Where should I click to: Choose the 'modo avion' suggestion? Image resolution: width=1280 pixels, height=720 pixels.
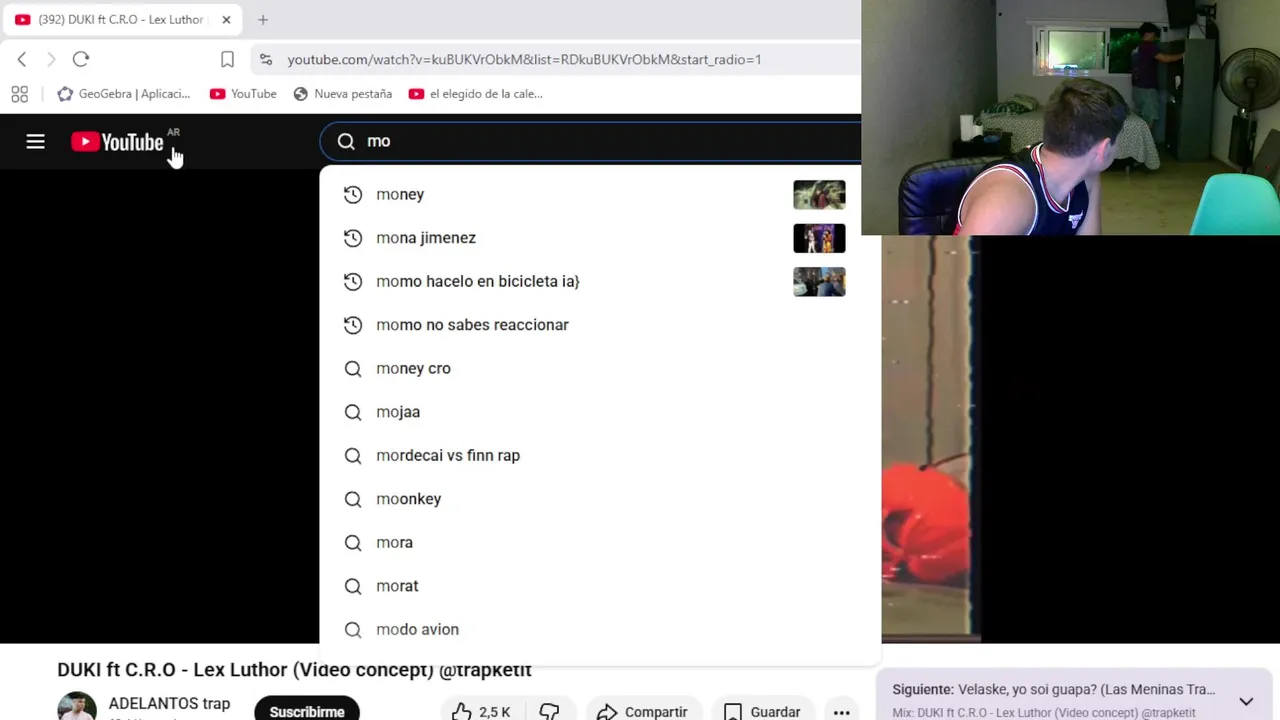coord(600,629)
